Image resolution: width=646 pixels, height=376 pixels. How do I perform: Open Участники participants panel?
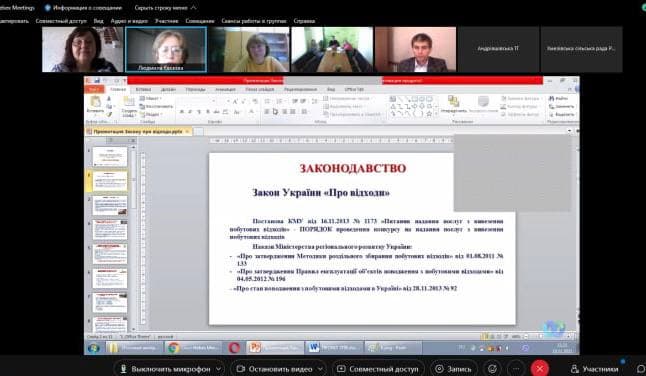coord(595,369)
